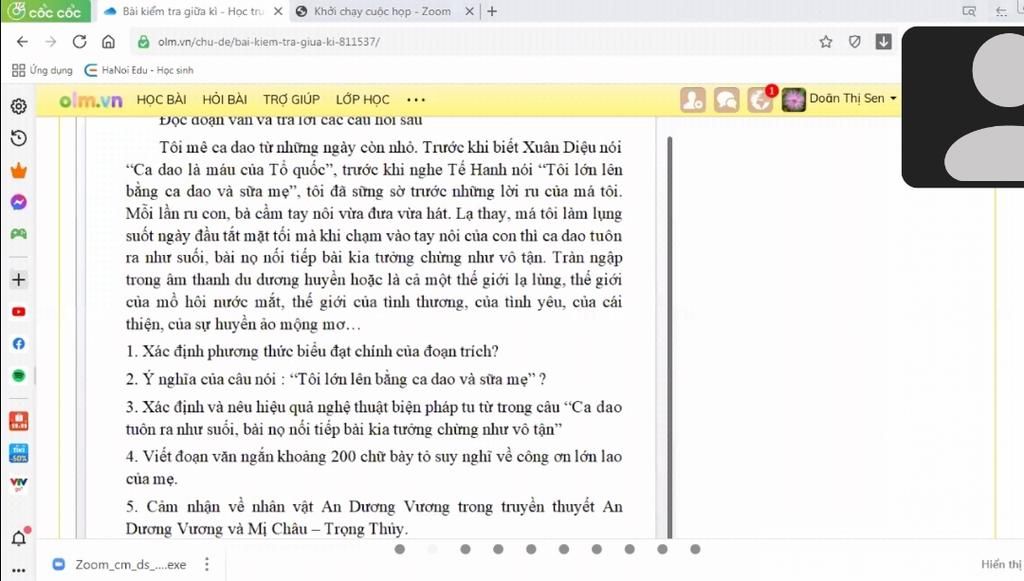Open olm.vn chat messages icon

(726, 100)
